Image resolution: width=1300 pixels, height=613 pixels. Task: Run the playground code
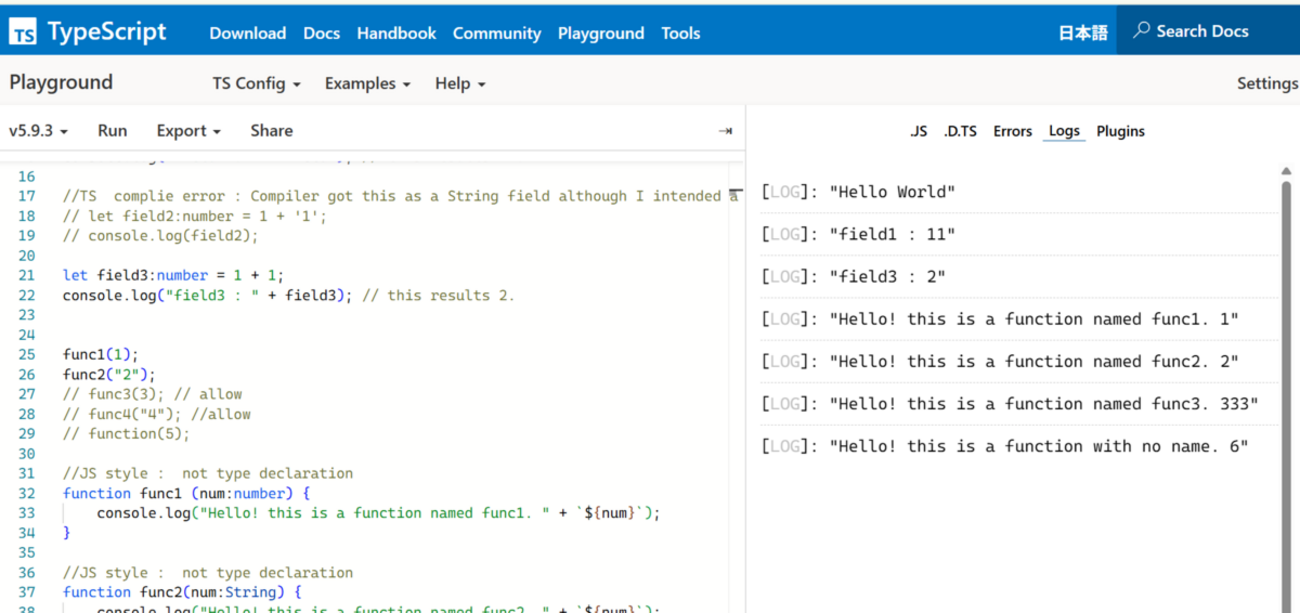tap(112, 131)
